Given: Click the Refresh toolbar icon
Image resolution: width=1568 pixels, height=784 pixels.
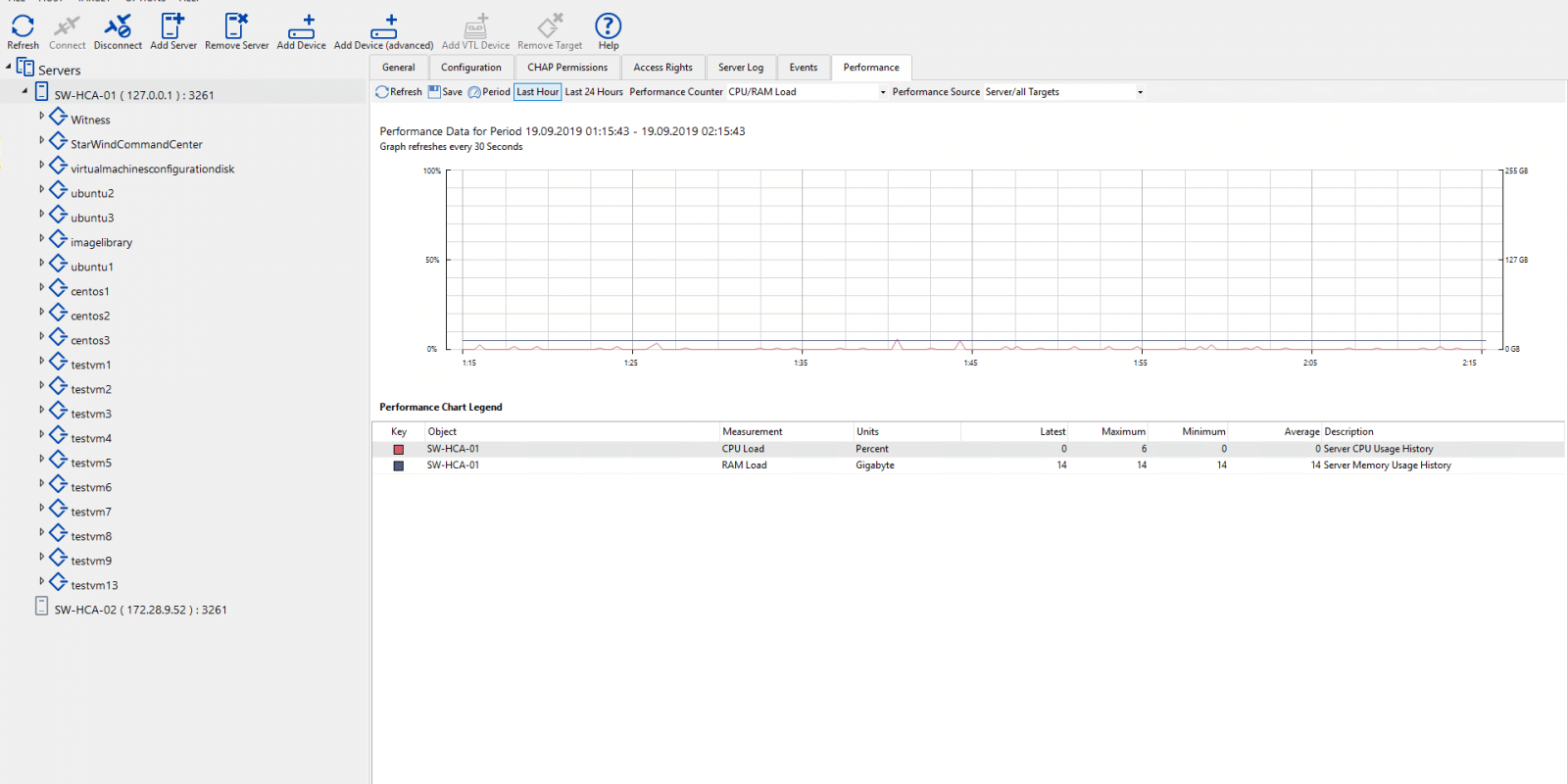Looking at the screenshot, I should 23,25.
